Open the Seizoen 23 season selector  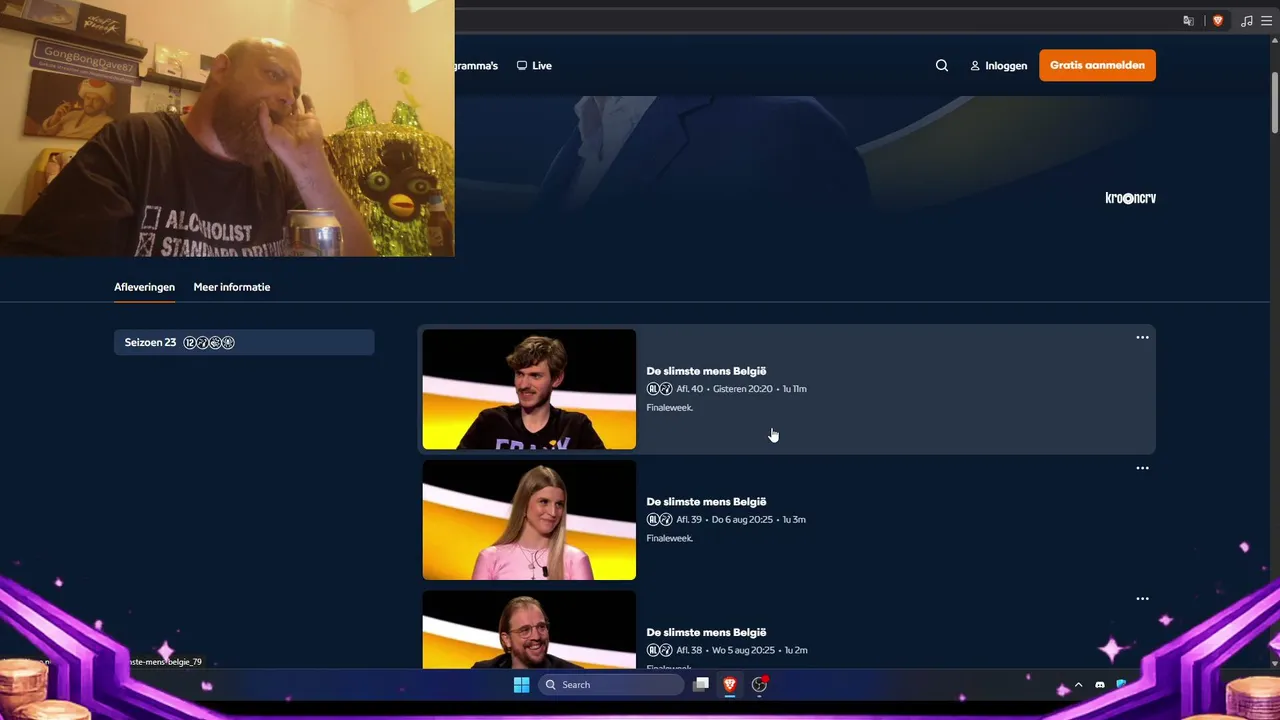(244, 342)
